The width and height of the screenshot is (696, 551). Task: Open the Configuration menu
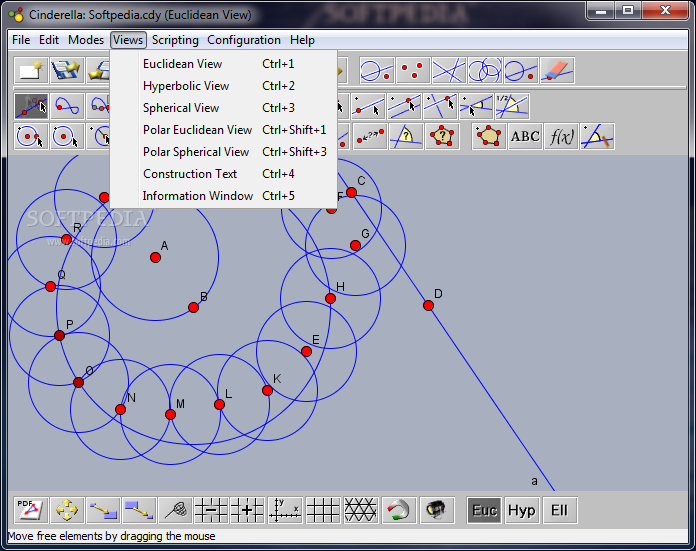[244, 40]
